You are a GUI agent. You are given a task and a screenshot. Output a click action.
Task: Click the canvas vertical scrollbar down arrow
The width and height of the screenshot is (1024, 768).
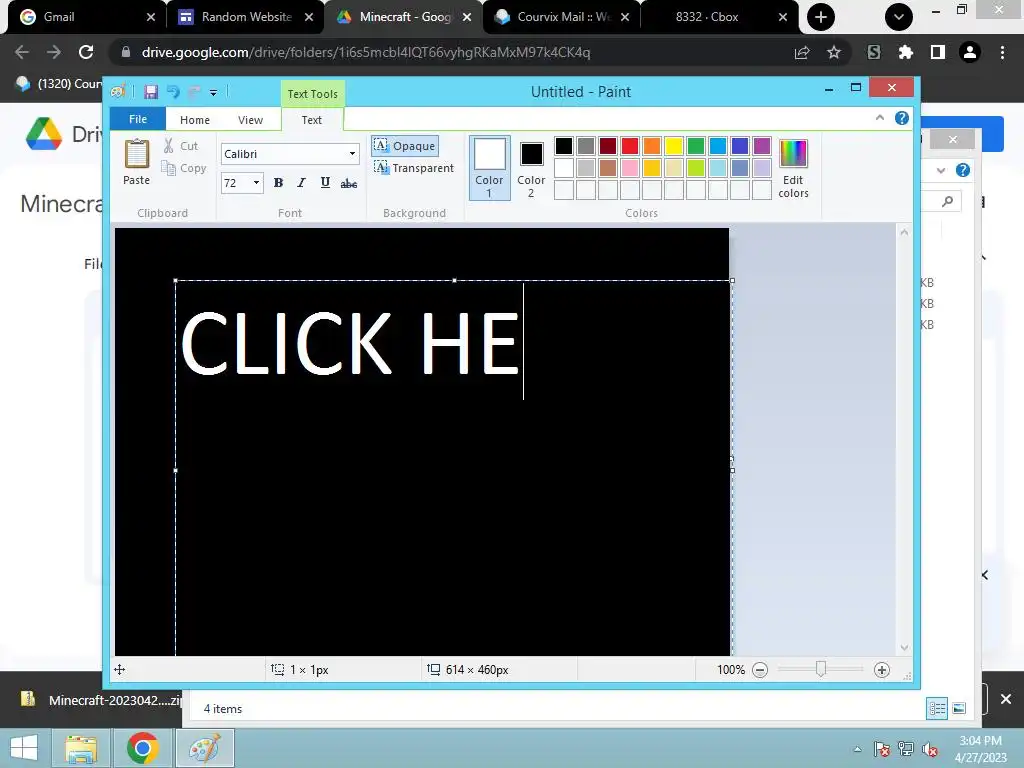tap(904, 648)
